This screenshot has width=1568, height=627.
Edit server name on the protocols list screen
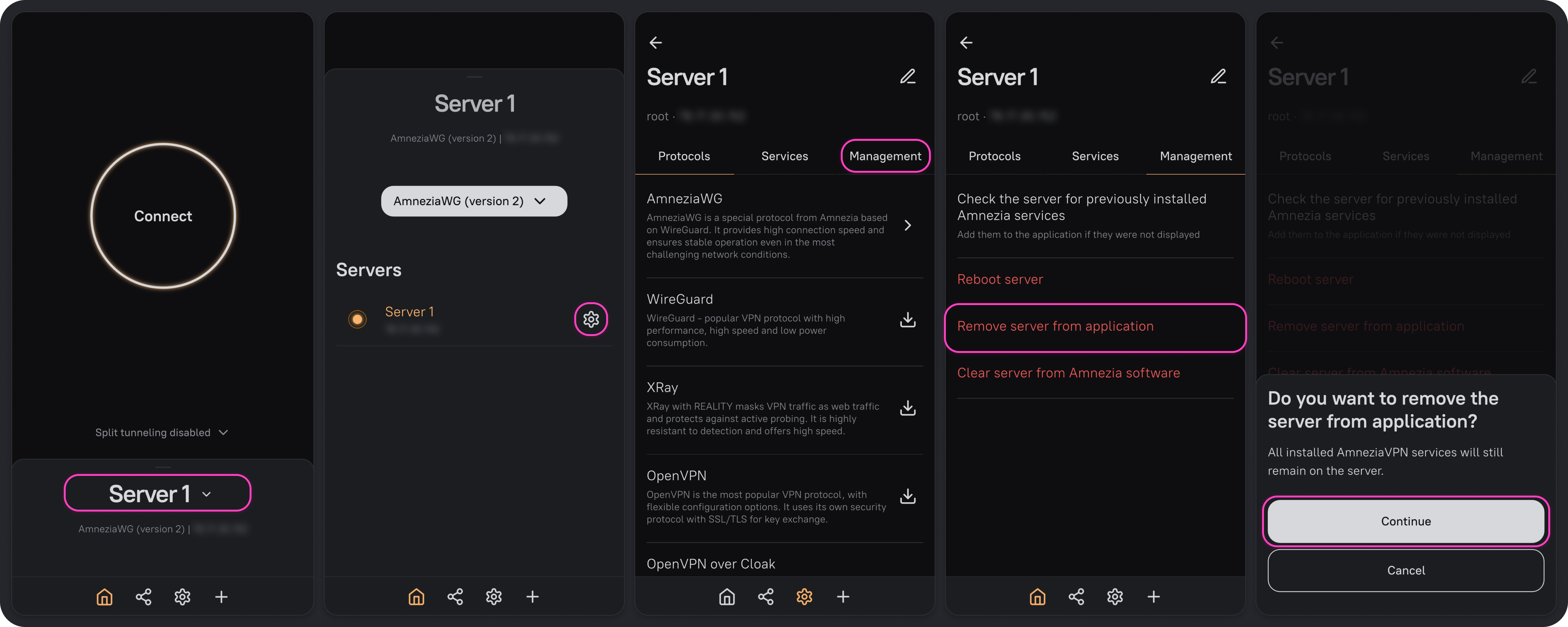click(x=908, y=77)
